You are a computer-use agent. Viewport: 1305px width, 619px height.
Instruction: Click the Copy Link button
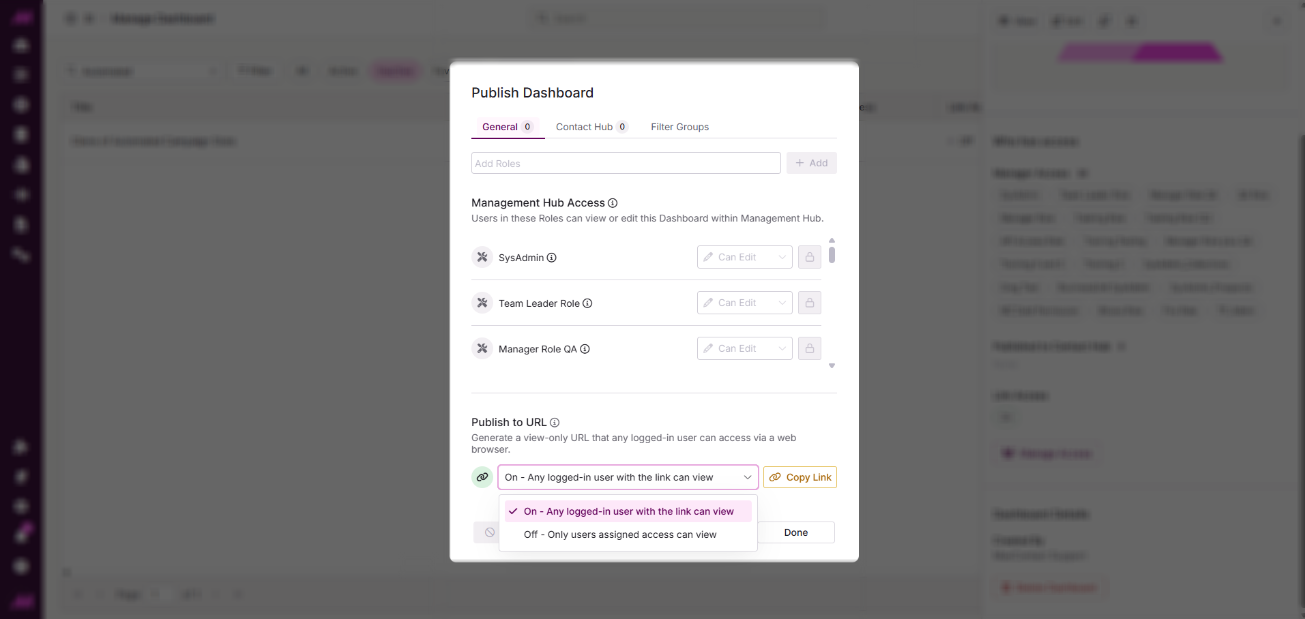[800, 477]
